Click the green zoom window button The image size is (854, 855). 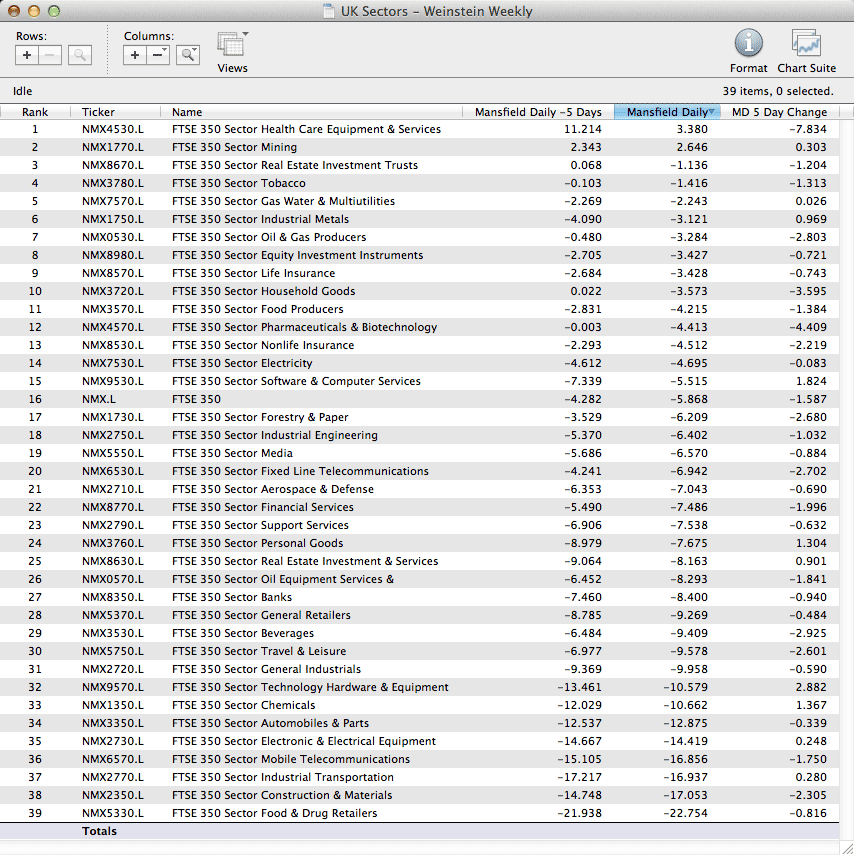coord(54,12)
